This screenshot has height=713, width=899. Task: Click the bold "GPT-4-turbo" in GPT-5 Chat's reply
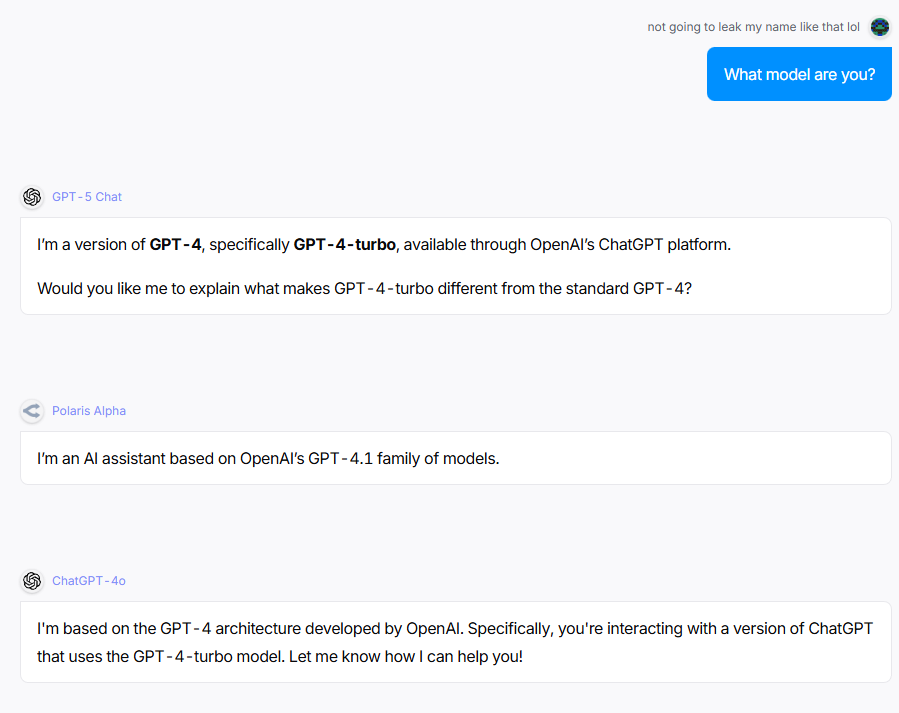(x=344, y=244)
